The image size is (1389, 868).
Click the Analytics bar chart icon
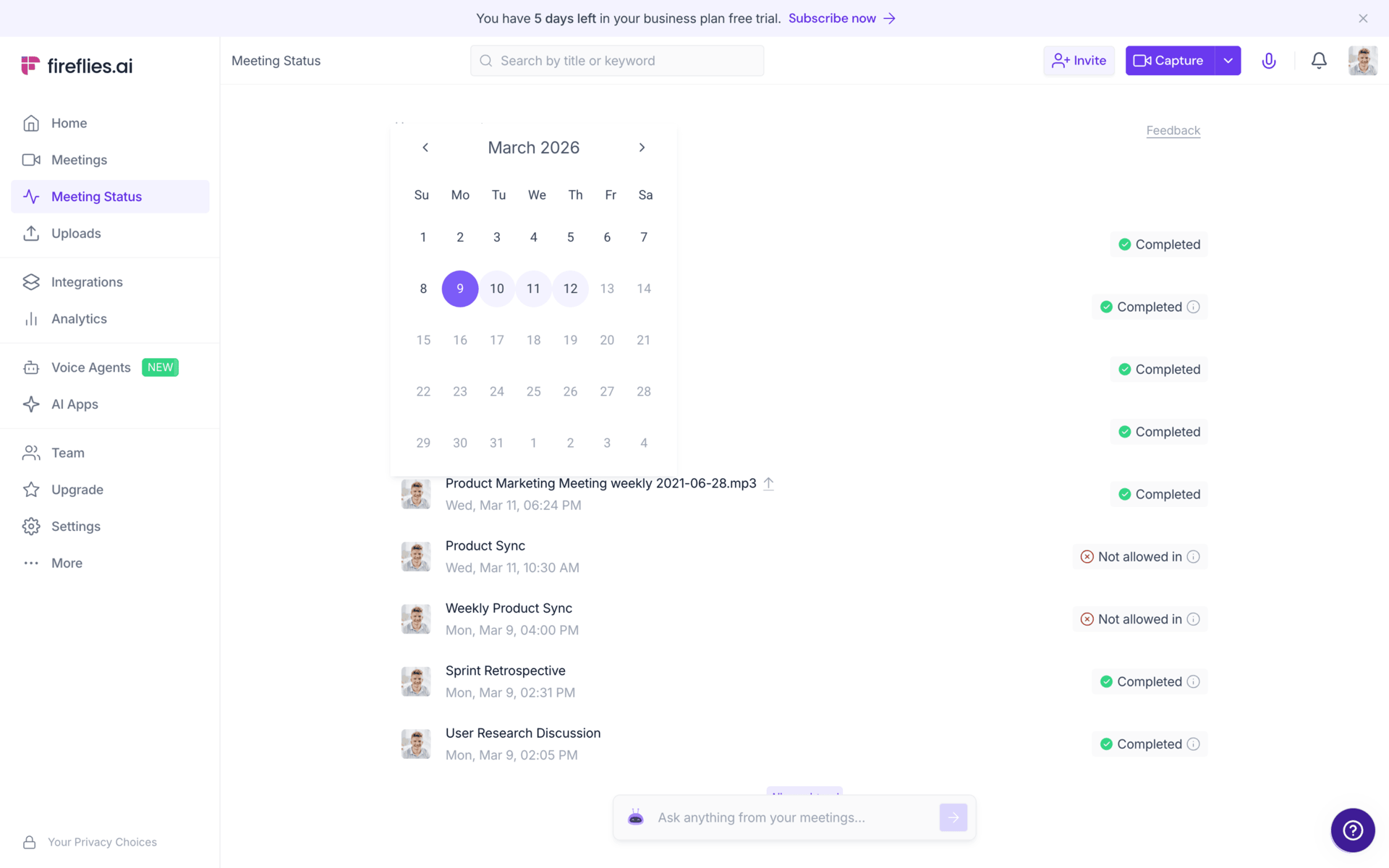coord(31,319)
